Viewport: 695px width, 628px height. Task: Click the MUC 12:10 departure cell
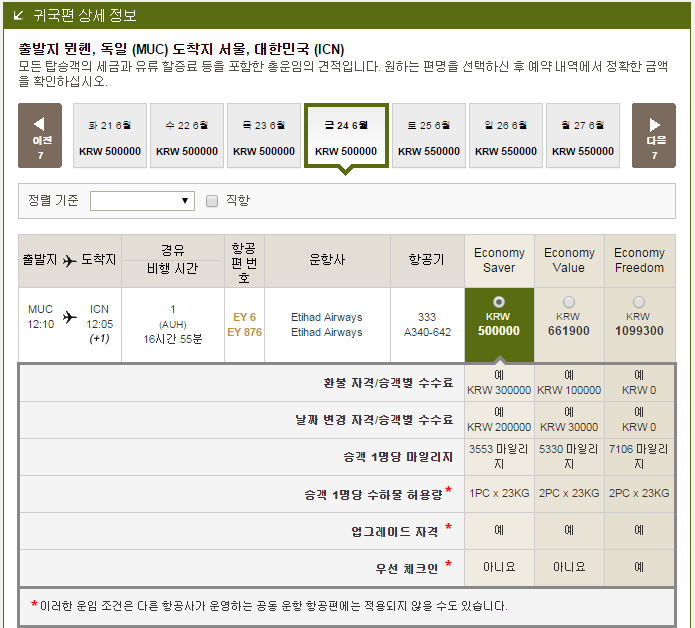coord(41,316)
